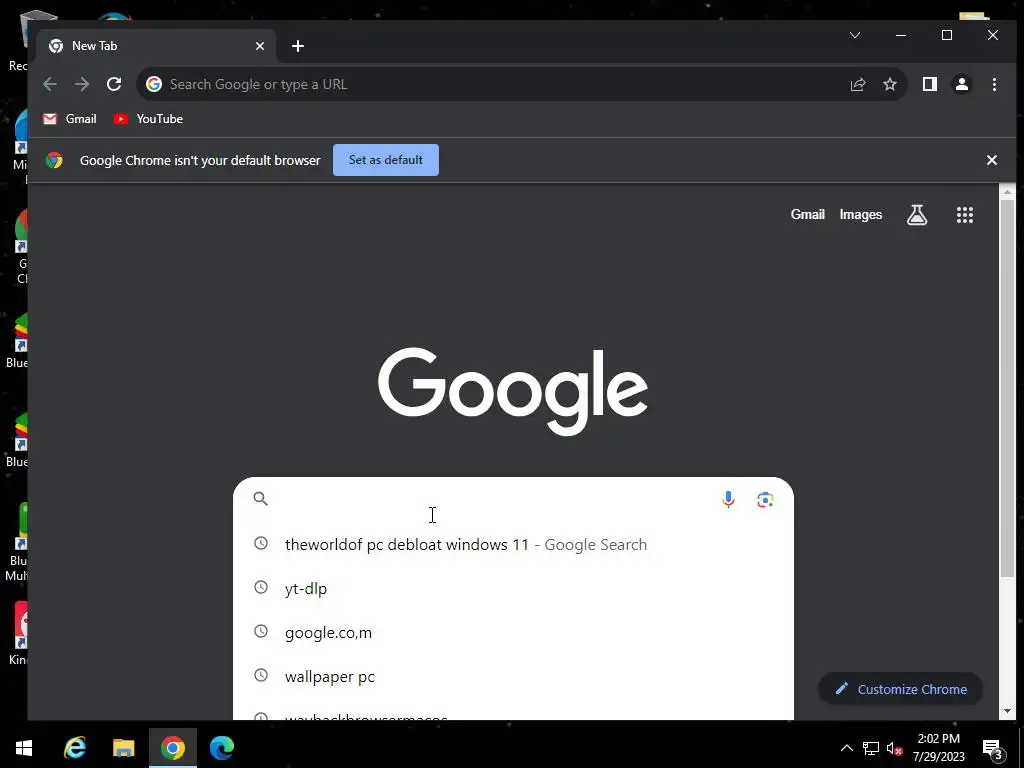Click the magnifier icon in the search box
Viewport: 1024px width, 768px height.
click(261, 499)
